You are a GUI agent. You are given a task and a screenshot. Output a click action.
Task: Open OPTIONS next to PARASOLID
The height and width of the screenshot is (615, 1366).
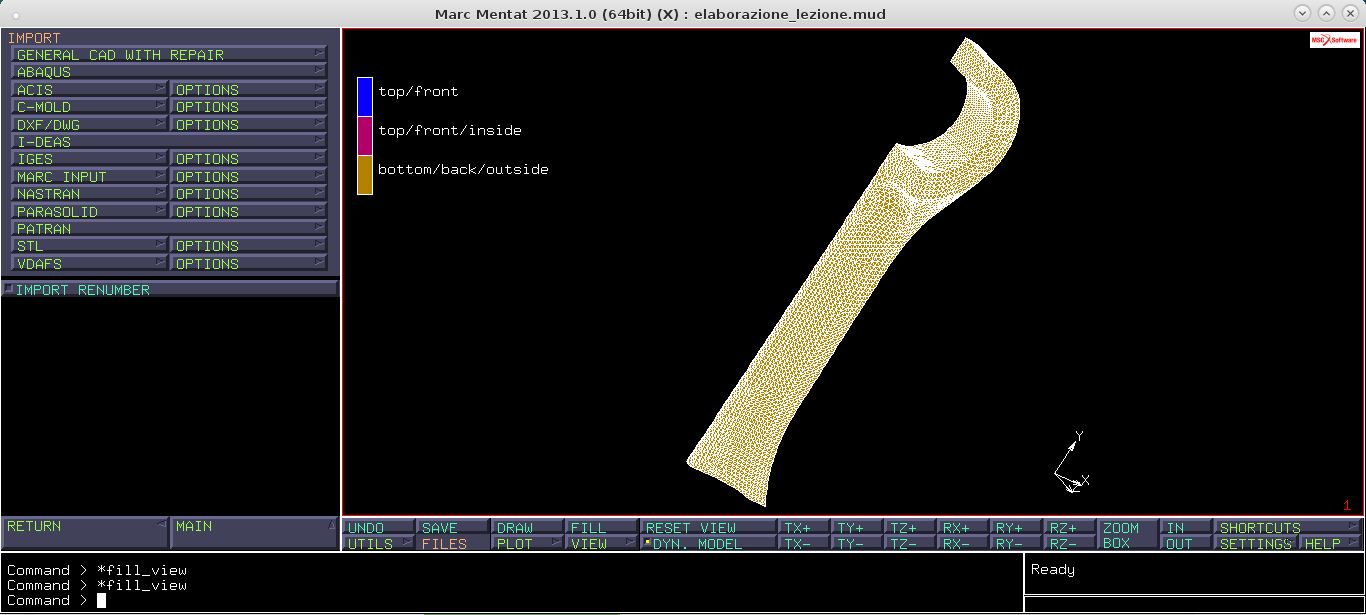(249, 212)
